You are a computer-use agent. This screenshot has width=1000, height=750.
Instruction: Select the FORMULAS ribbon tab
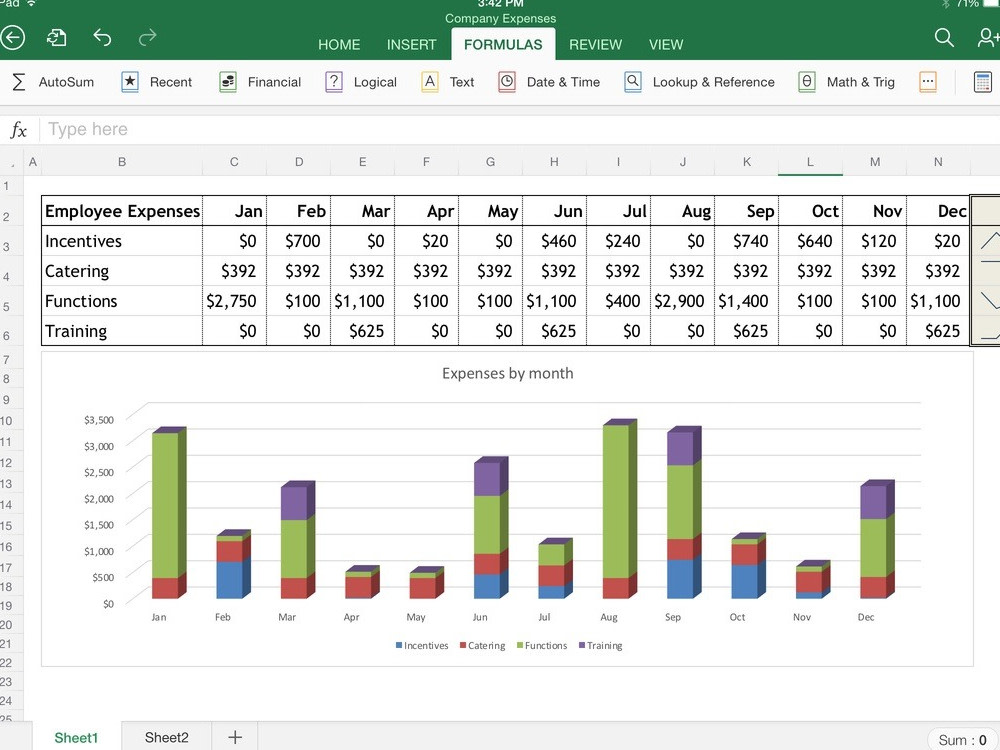tap(503, 45)
